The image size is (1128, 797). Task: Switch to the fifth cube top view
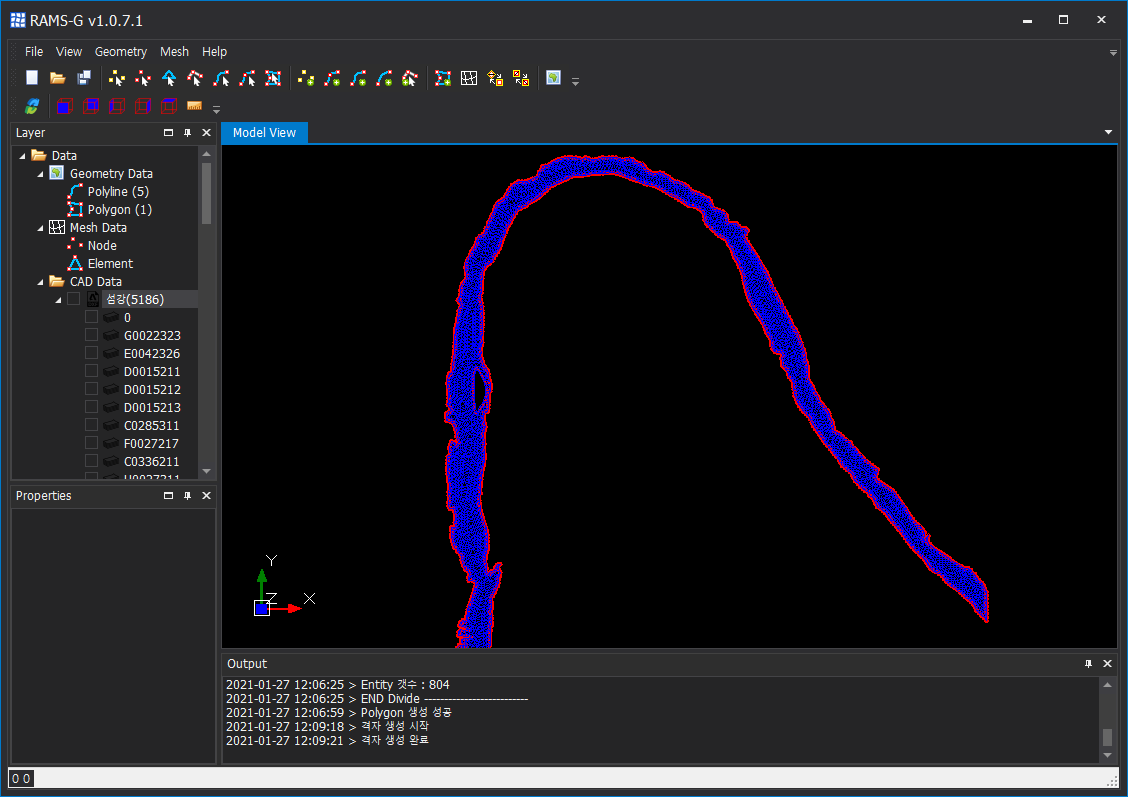168,106
